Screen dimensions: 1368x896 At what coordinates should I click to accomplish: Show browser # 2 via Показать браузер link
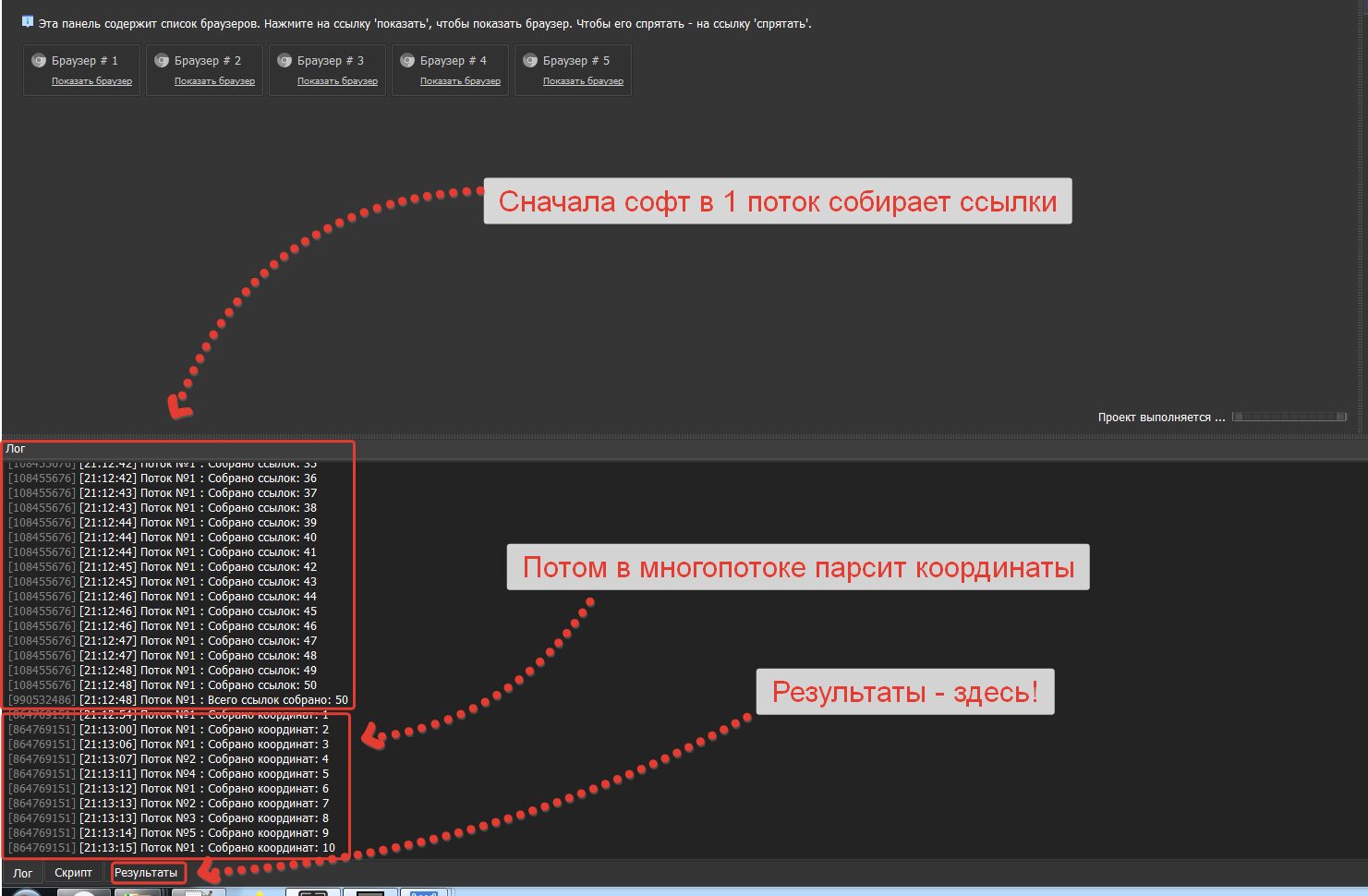pos(214,81)
